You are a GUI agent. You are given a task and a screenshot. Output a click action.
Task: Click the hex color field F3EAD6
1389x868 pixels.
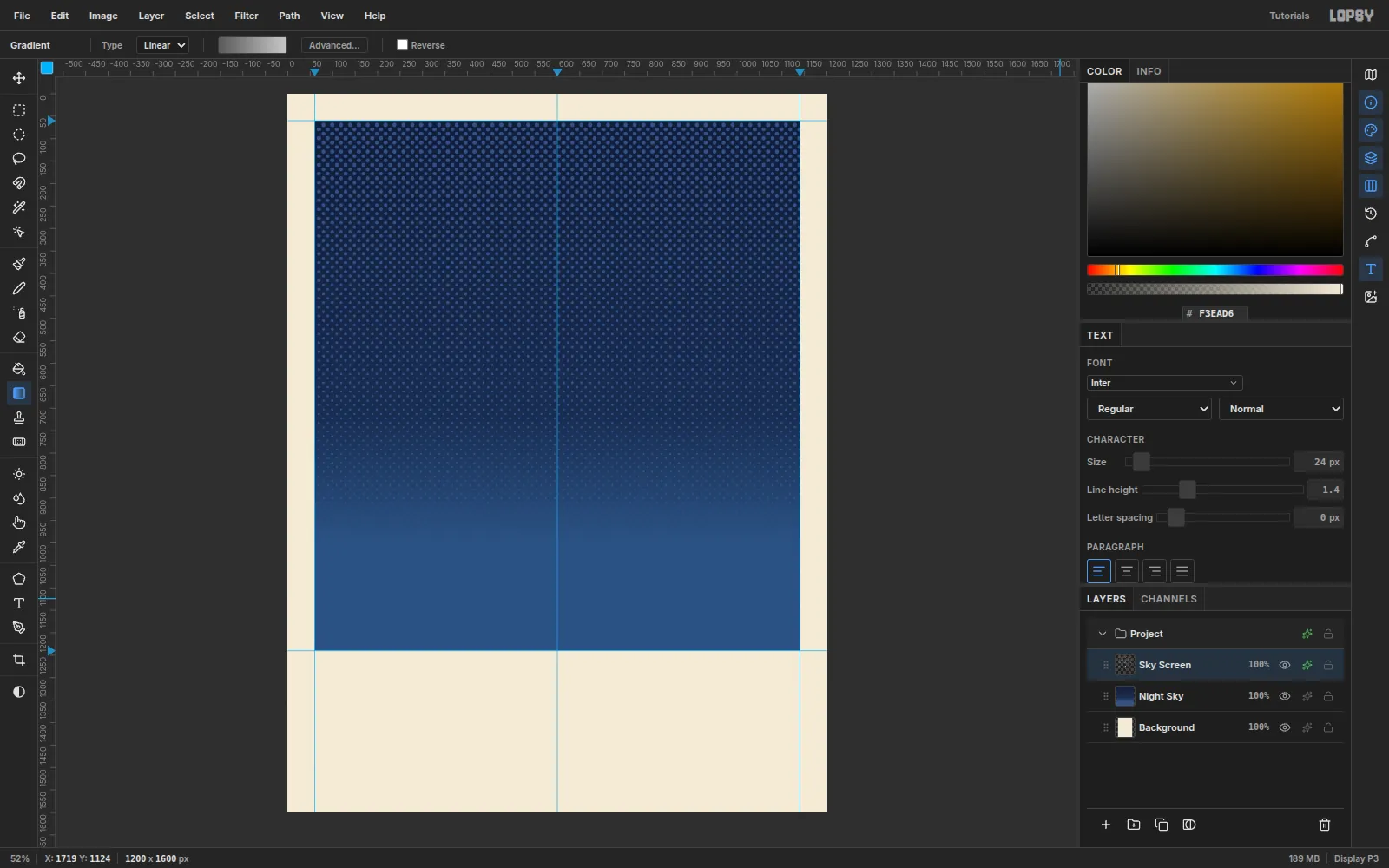click(1215, 313)
